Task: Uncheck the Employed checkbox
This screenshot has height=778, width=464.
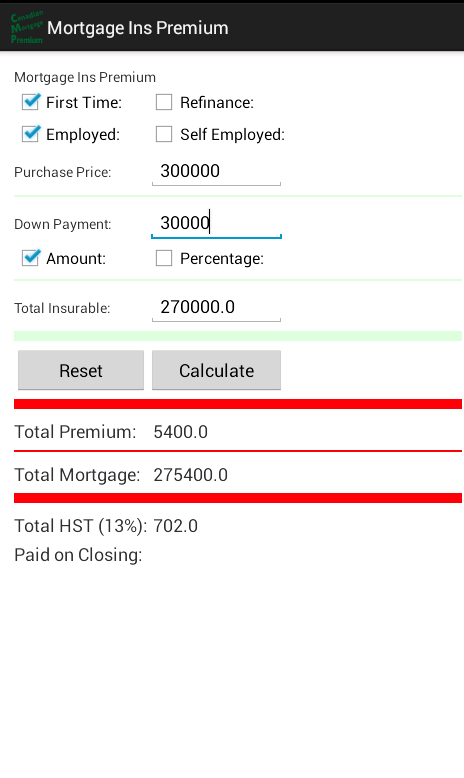Action: 31,134
